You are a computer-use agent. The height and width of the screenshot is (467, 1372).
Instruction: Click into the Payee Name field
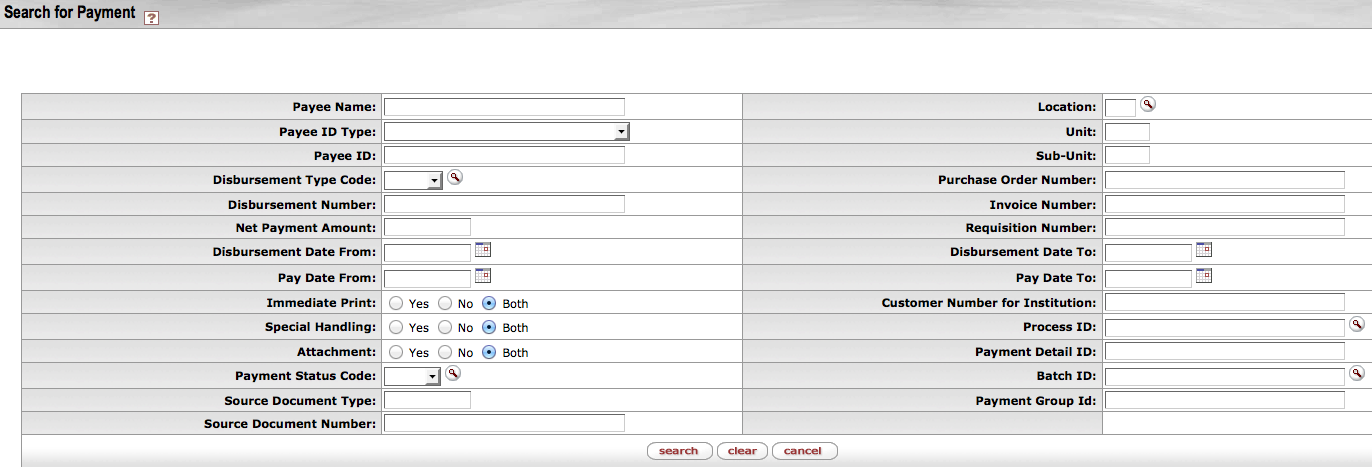(x=504, y=107)
